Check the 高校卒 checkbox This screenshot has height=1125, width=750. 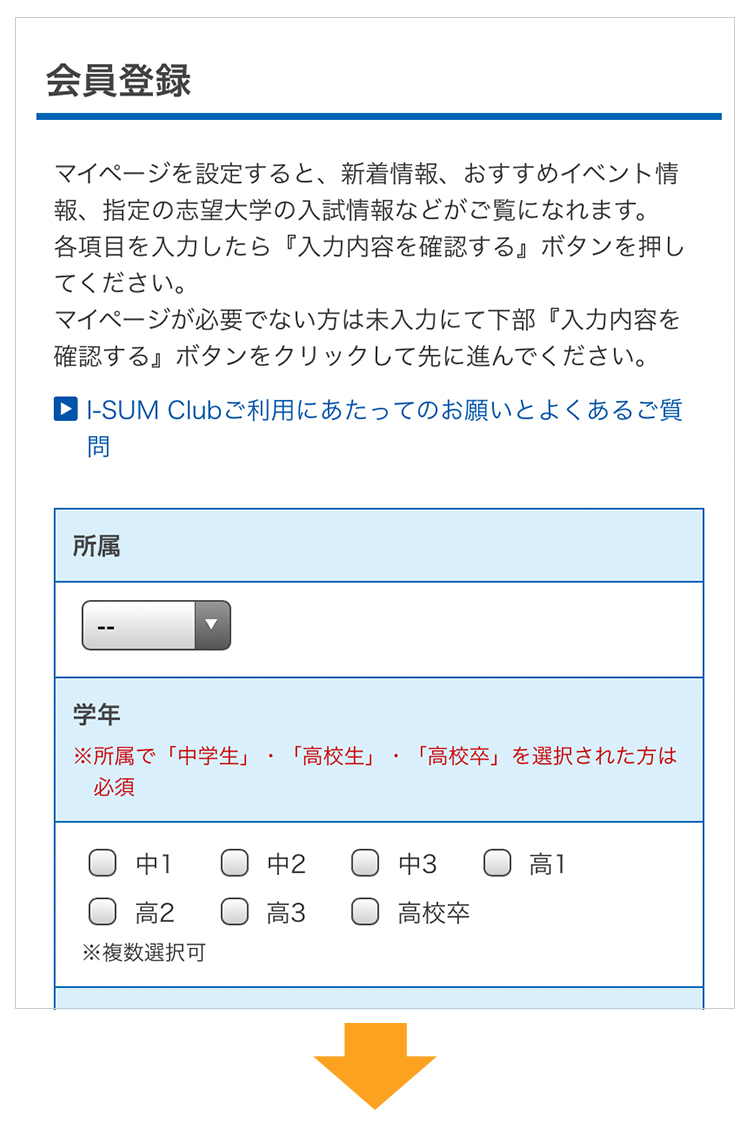coord(365,912)
